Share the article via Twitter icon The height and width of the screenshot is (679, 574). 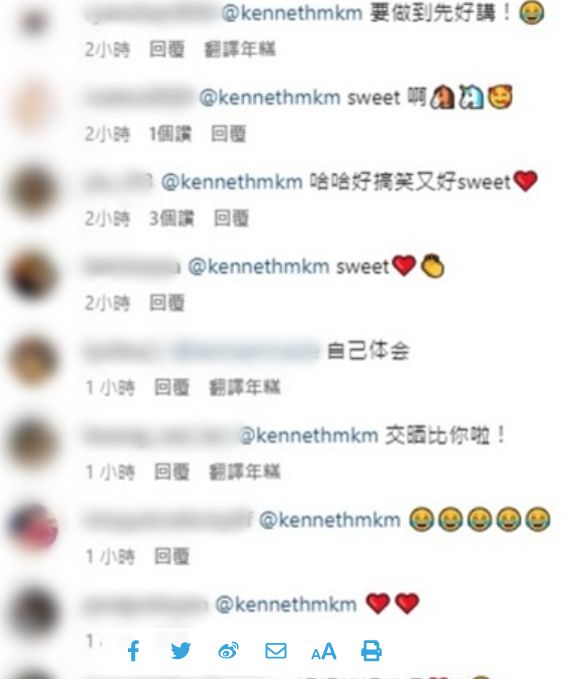point(181,650)
